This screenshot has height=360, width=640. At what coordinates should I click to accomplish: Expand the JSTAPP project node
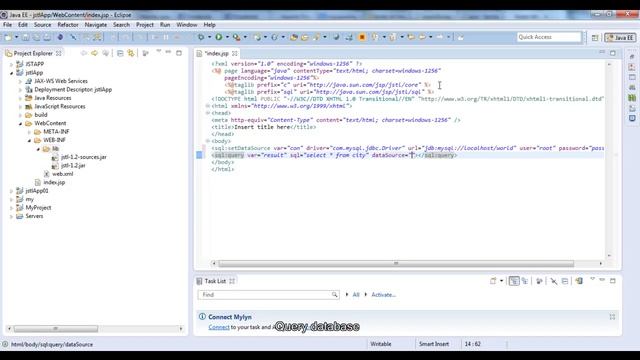click(11, 64)
